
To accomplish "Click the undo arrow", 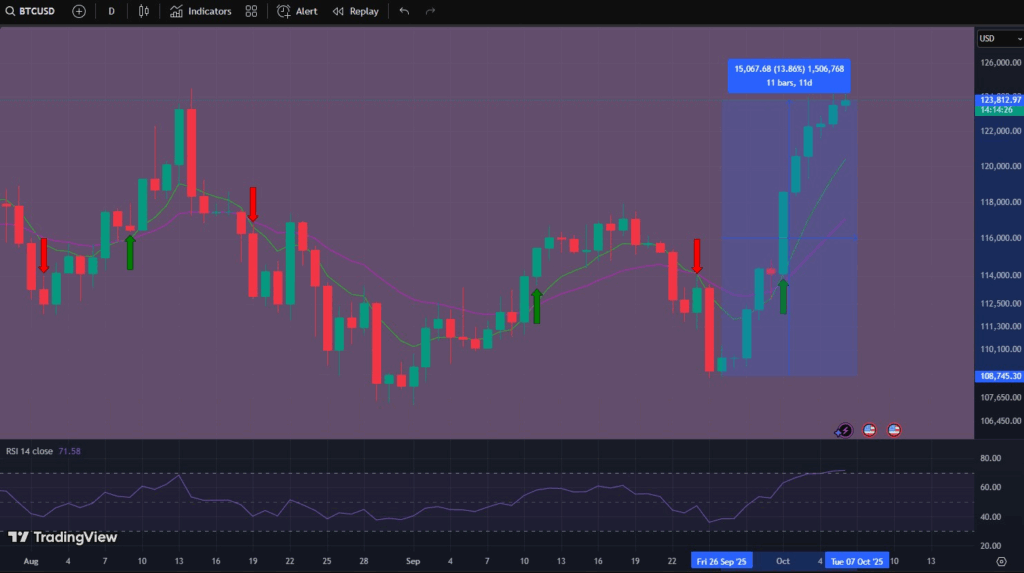I will (x=404, y=11).
